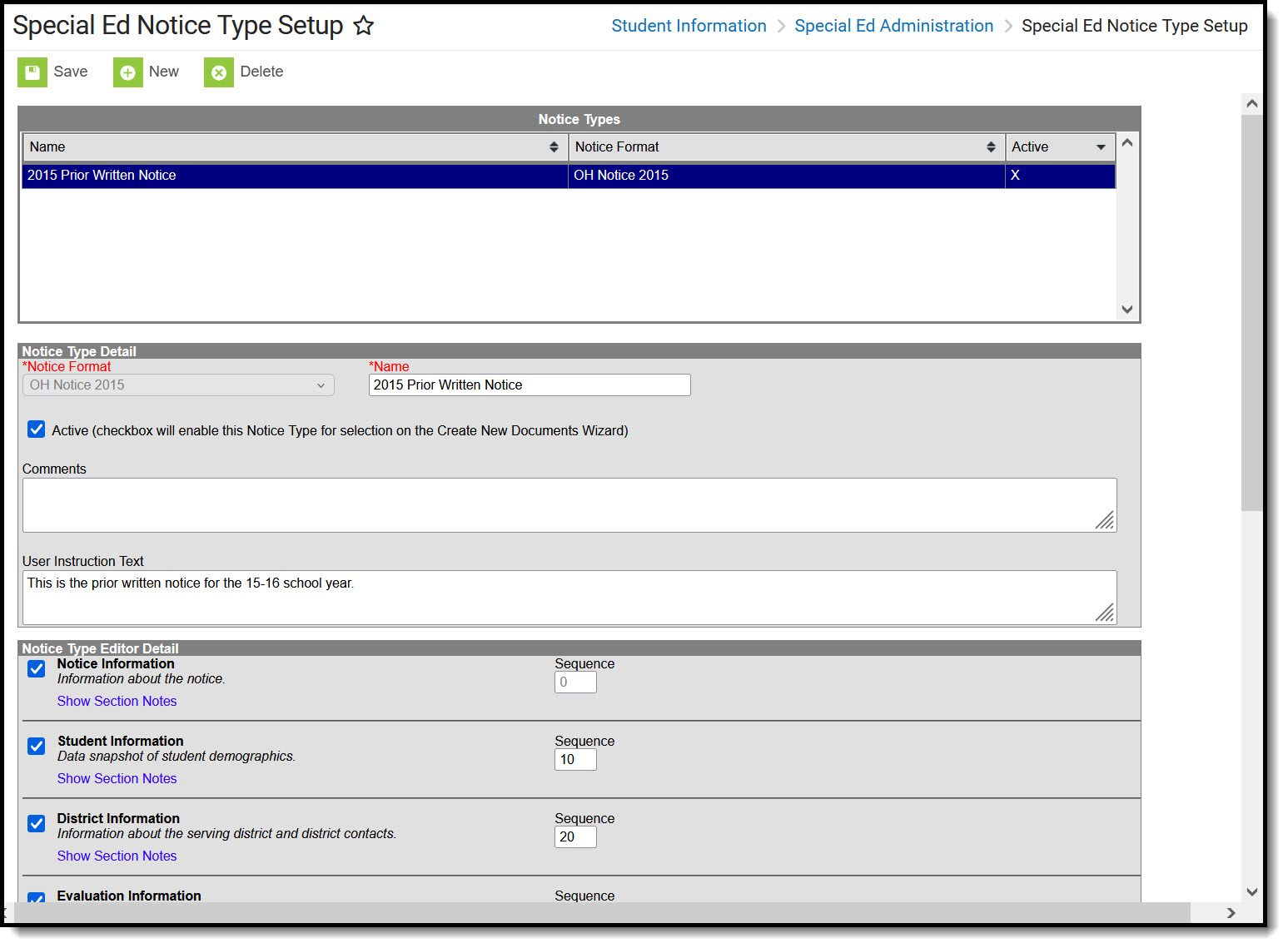The width and height of the screenshot is (1288, 948).
Task: Click the Name column header
Action: (296, 147)
